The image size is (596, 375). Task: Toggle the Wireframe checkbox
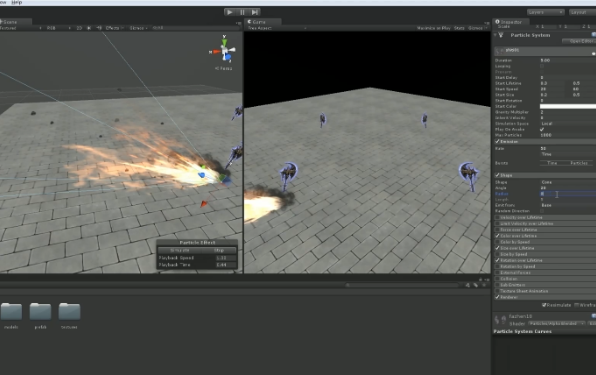[x=577, y=305]
